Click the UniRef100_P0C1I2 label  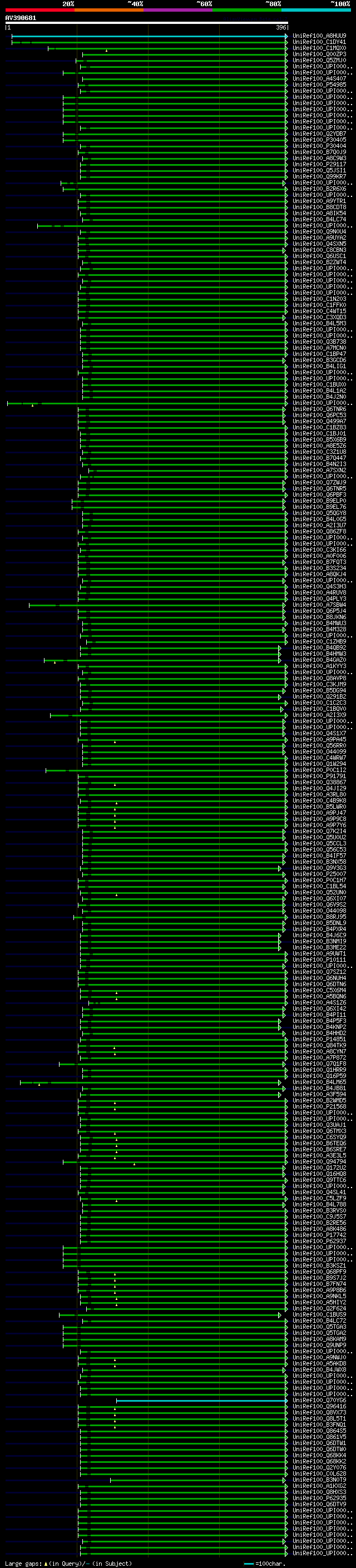[319, 770]
